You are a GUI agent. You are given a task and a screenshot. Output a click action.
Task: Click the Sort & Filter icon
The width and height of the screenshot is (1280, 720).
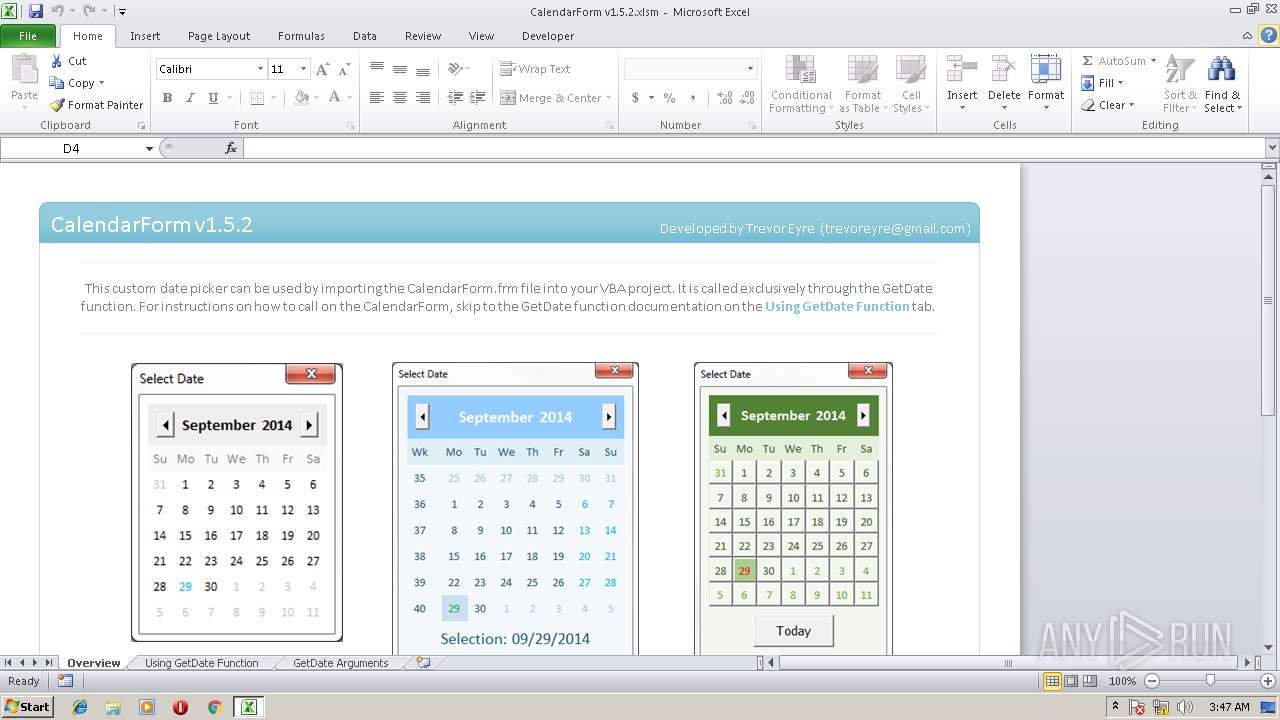[x=1180, y=70]
